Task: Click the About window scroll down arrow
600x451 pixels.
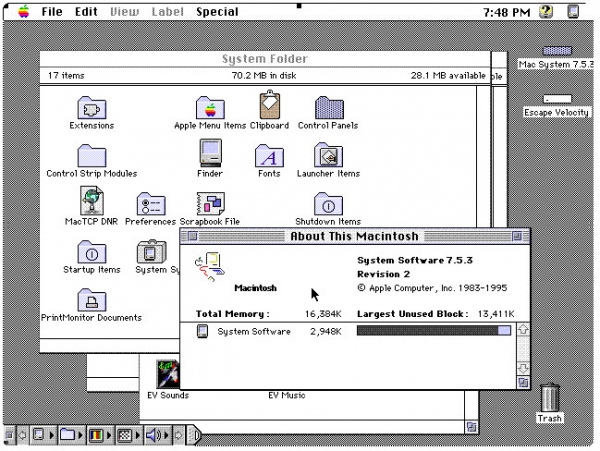Action: [x=523, y=368]
